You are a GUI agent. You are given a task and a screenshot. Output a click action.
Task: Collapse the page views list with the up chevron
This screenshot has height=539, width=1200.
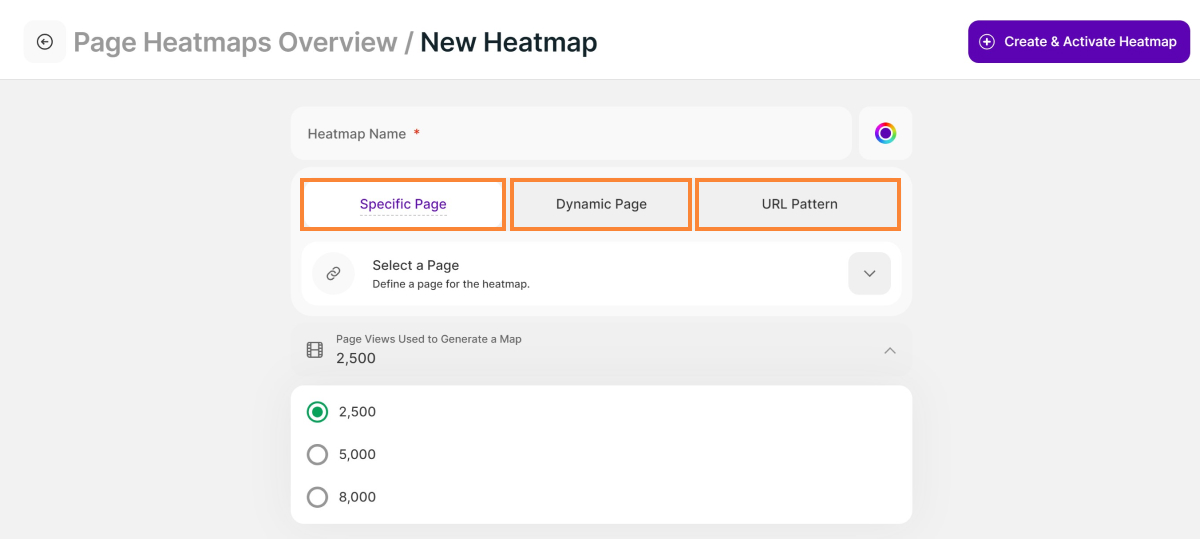coord(890,350)
